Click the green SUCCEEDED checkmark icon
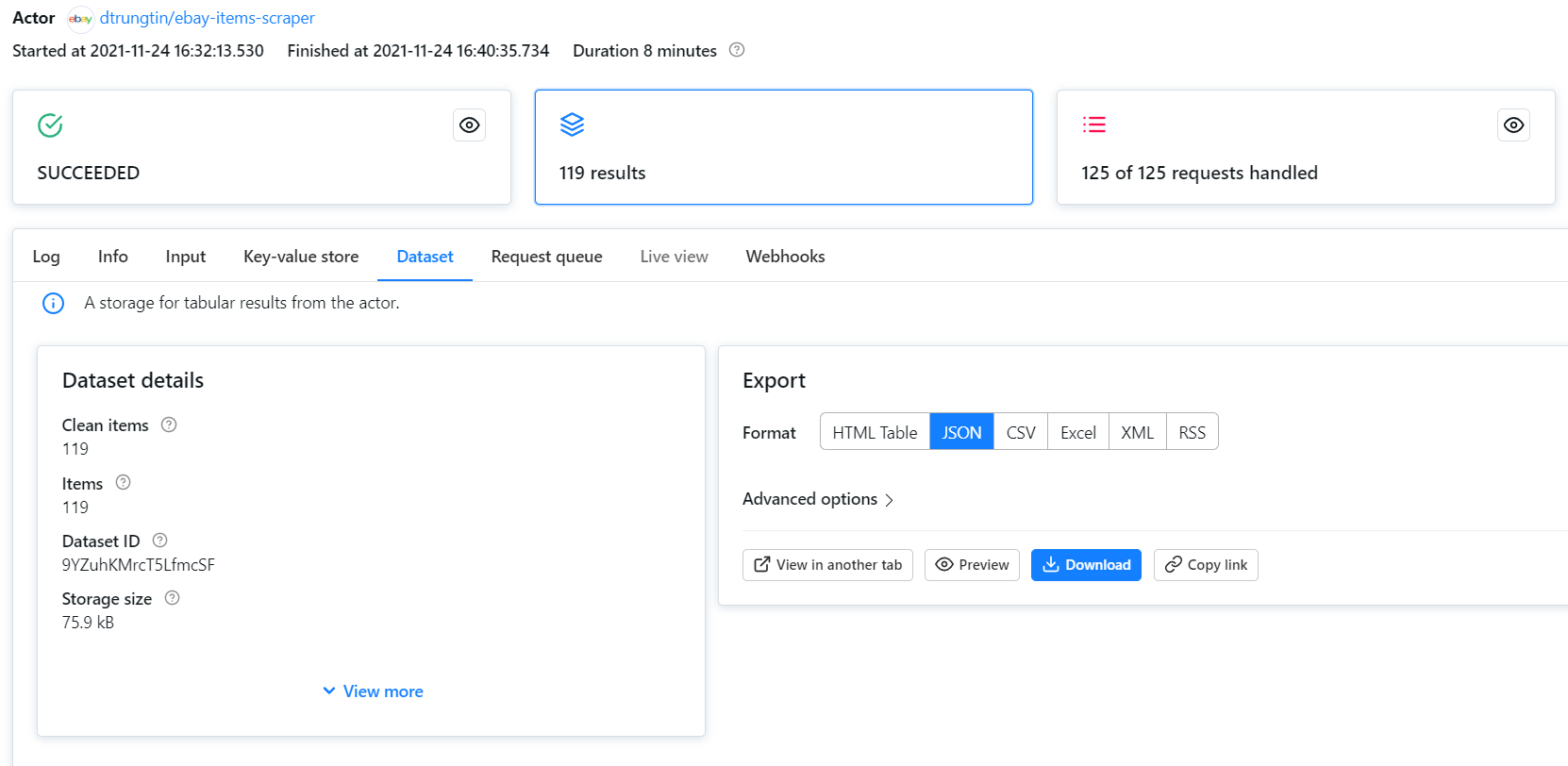This screenshot has width=1568, height=766. click(50, 125)
